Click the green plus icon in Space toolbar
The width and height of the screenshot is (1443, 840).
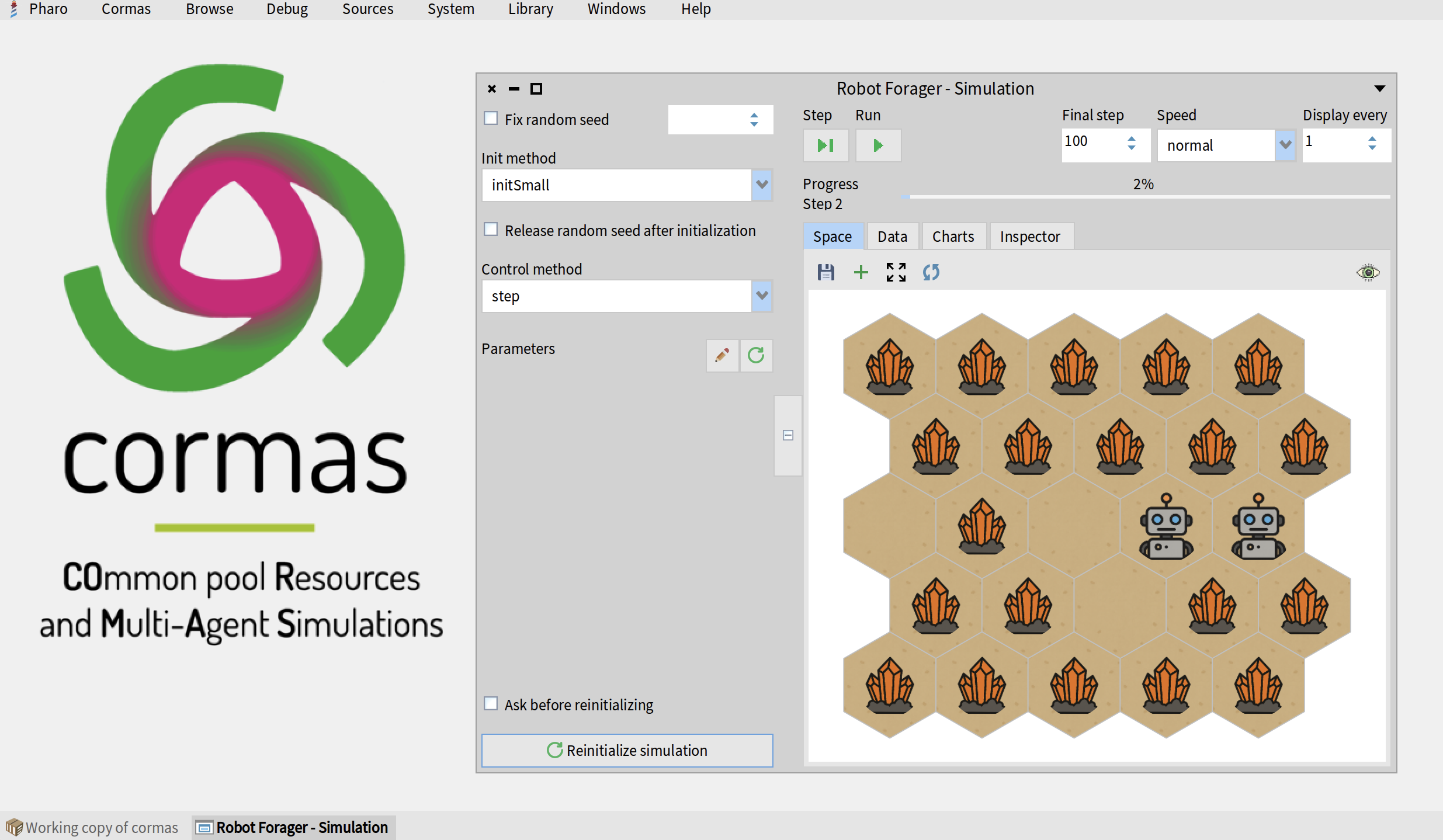[861, 272]
